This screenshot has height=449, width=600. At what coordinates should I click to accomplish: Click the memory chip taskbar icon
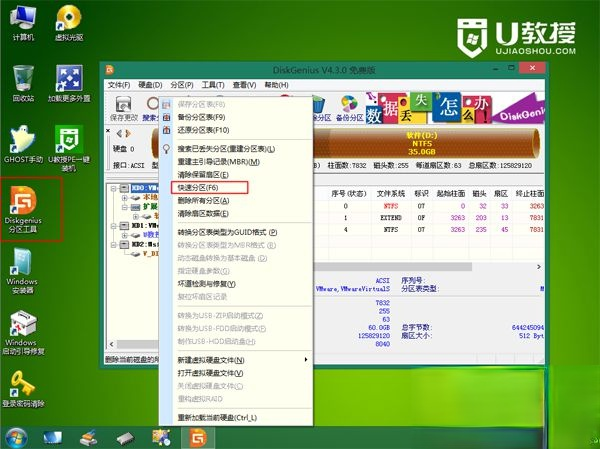[125, 438]
